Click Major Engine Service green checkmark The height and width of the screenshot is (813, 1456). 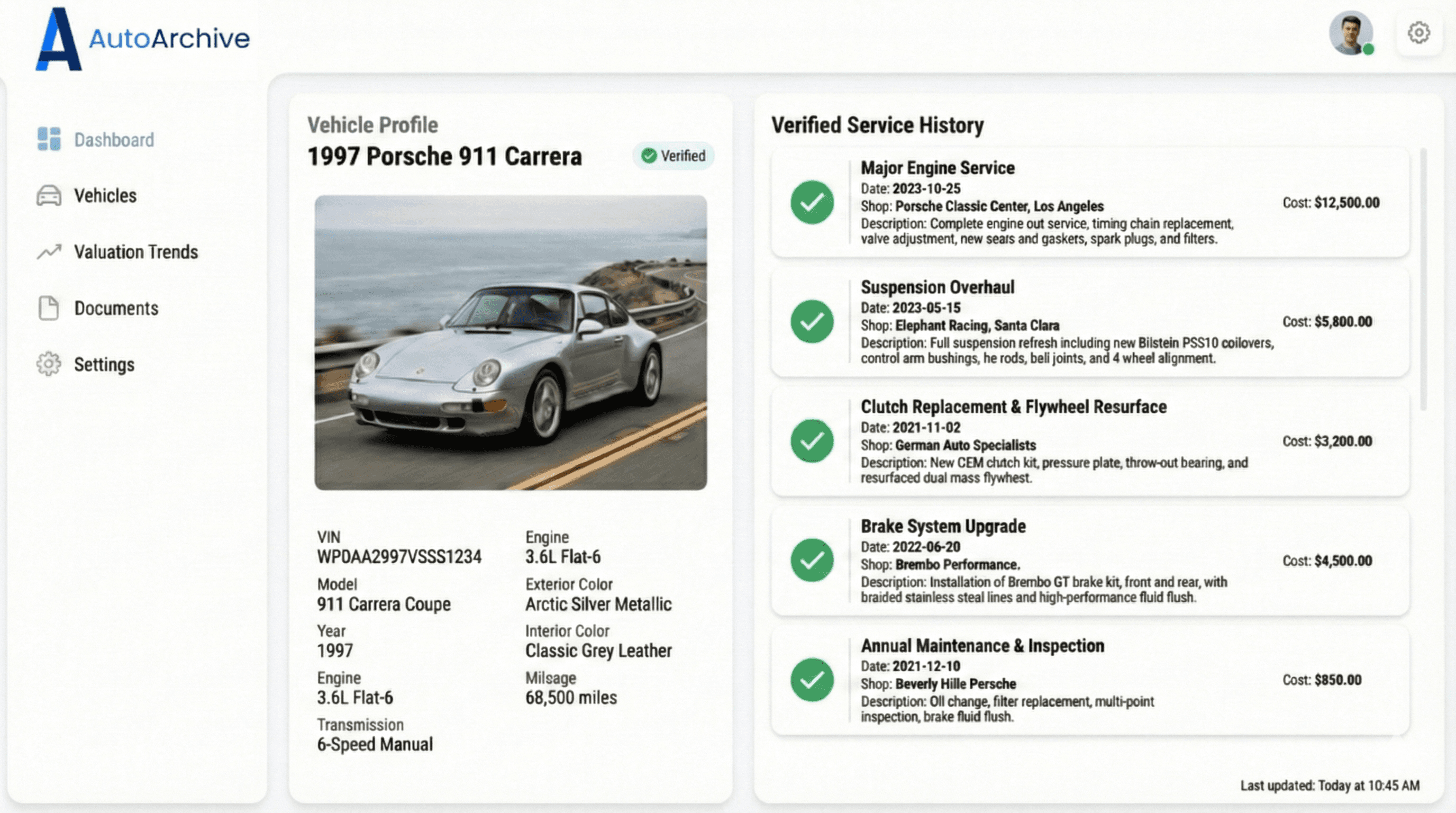812,202
